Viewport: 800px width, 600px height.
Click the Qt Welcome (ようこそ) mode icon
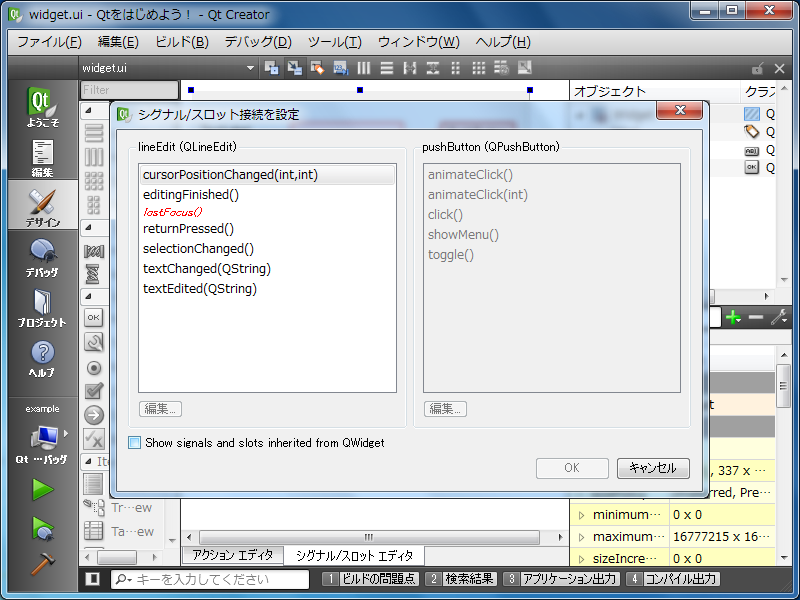pos(42,108)
